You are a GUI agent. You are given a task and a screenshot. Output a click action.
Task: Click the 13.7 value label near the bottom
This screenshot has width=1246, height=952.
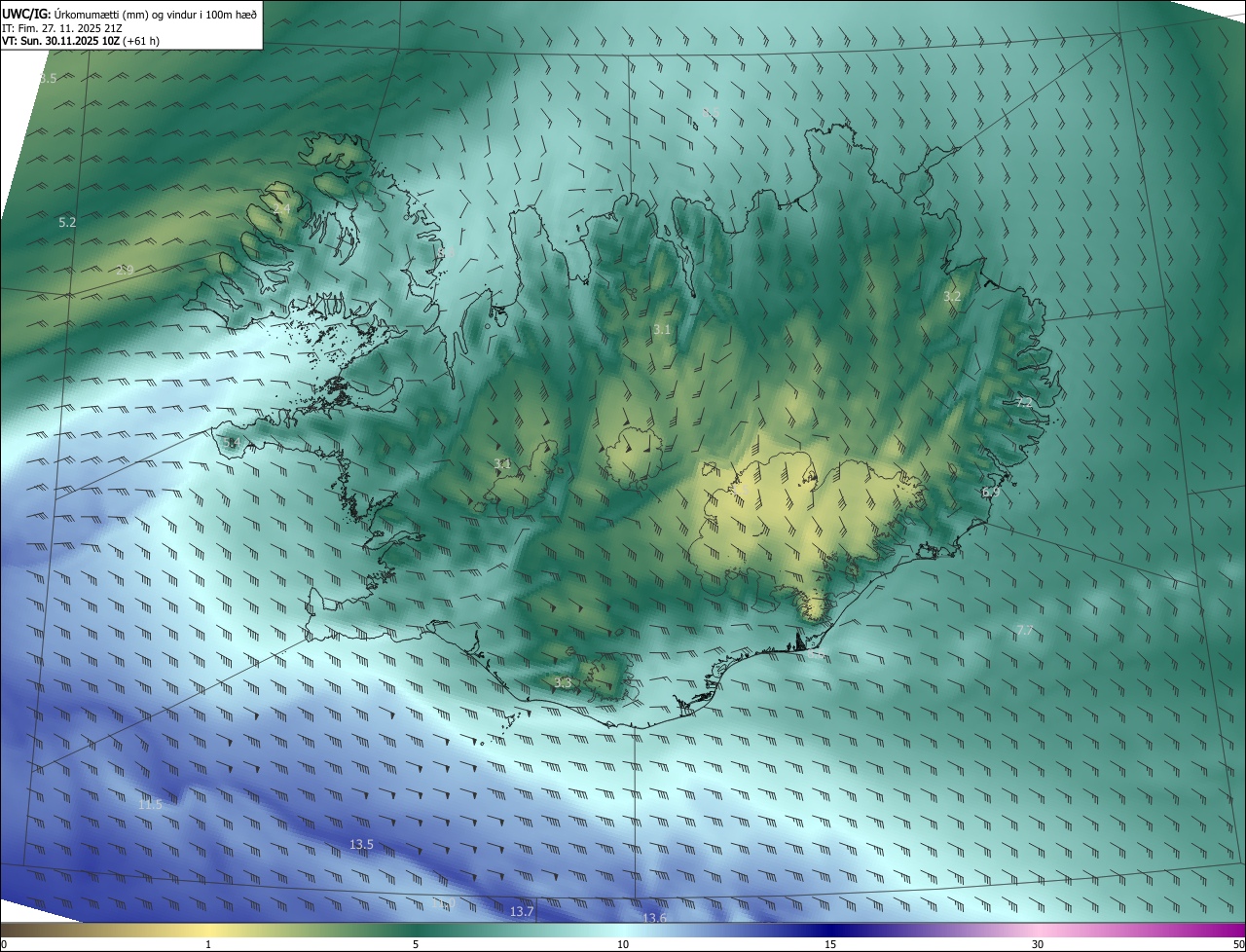point(522,912)
